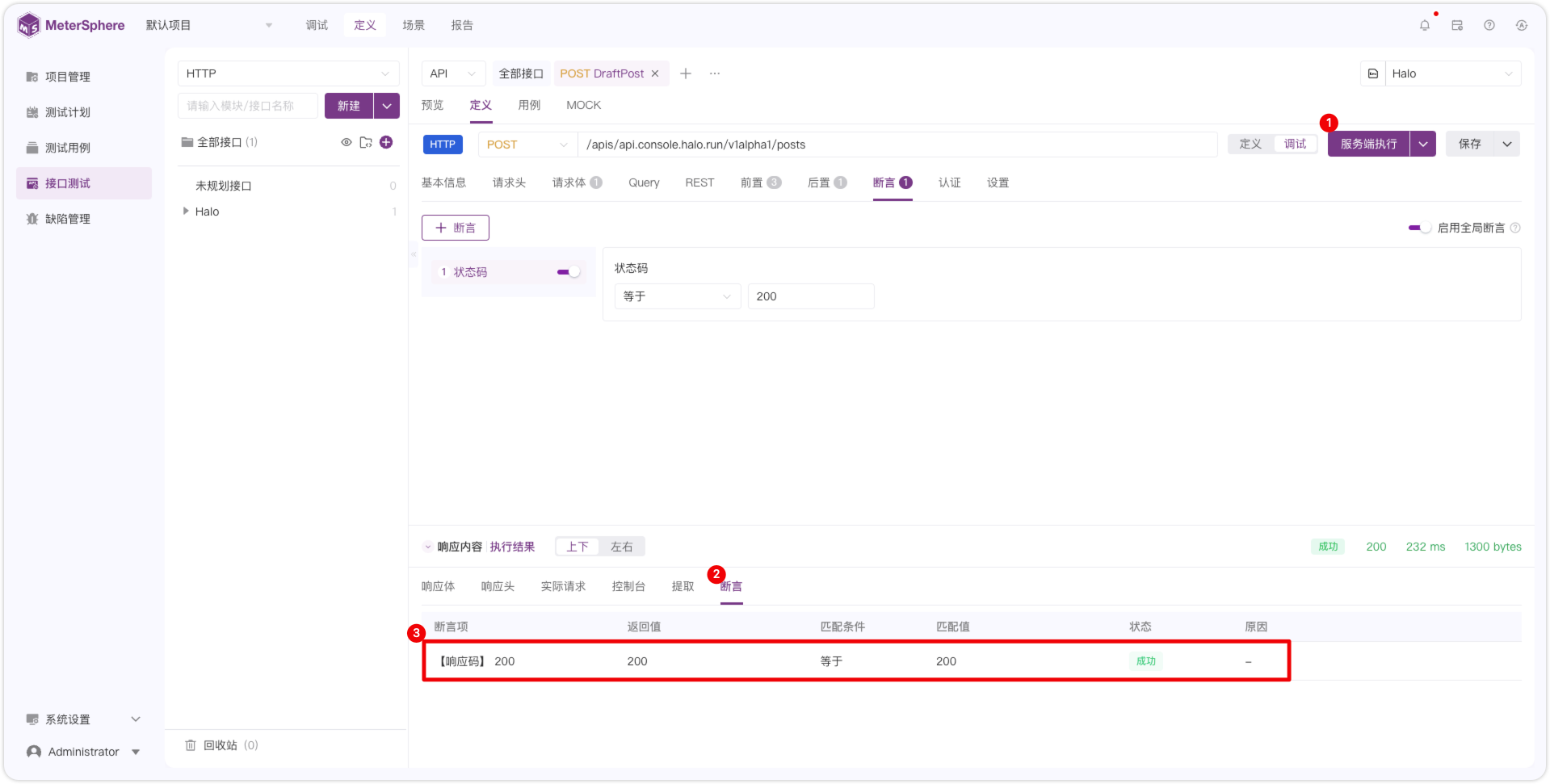
Task: Click the 保存 button
Action: click(1469, 144)
